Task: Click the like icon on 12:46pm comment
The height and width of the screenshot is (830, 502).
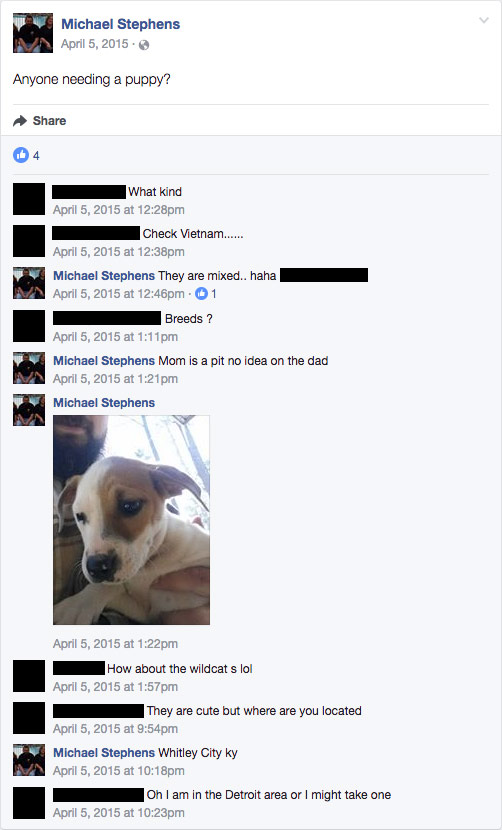Action: tap(201, 293)
